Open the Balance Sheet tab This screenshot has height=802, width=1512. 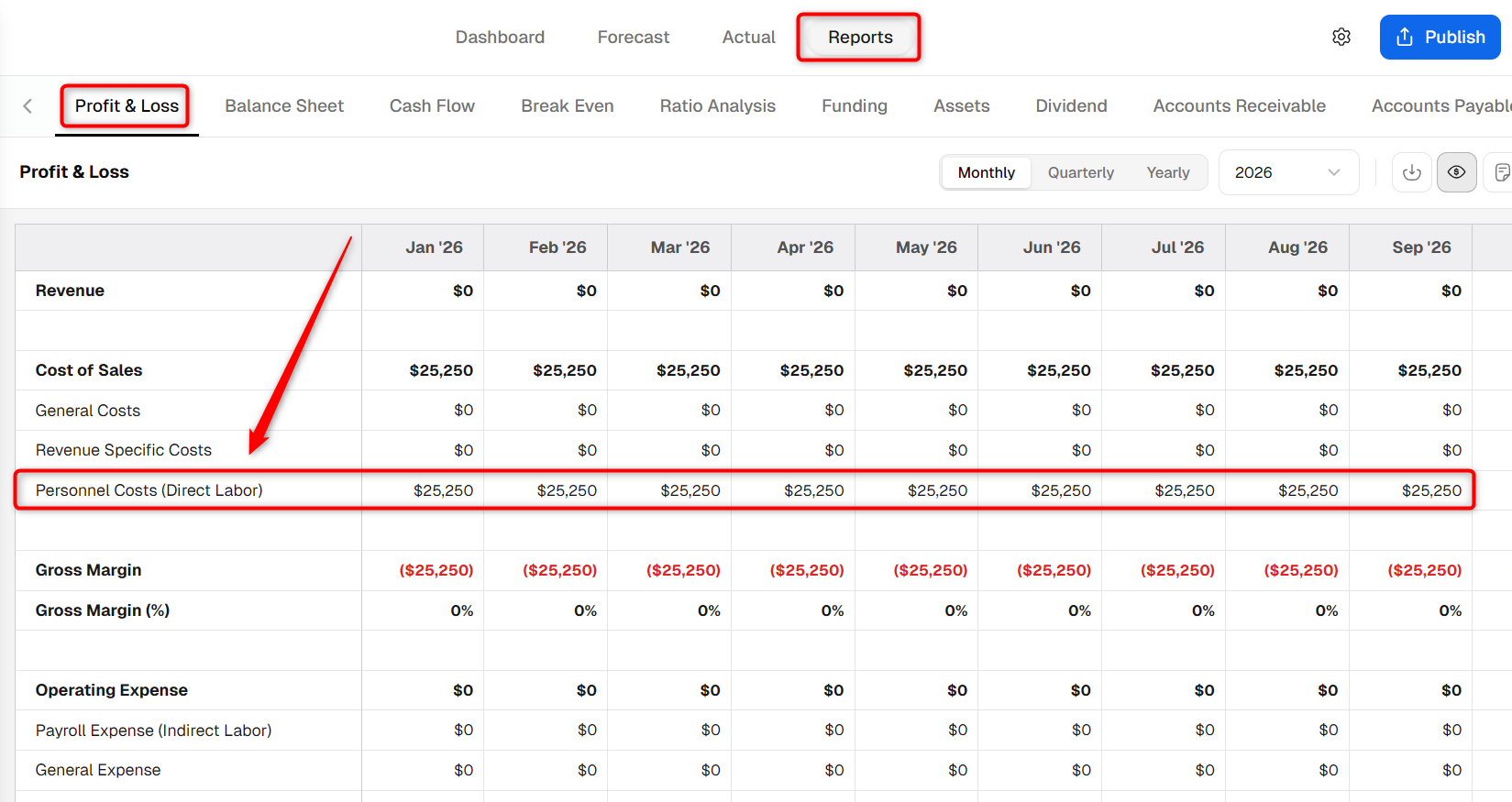pos(284,105)
